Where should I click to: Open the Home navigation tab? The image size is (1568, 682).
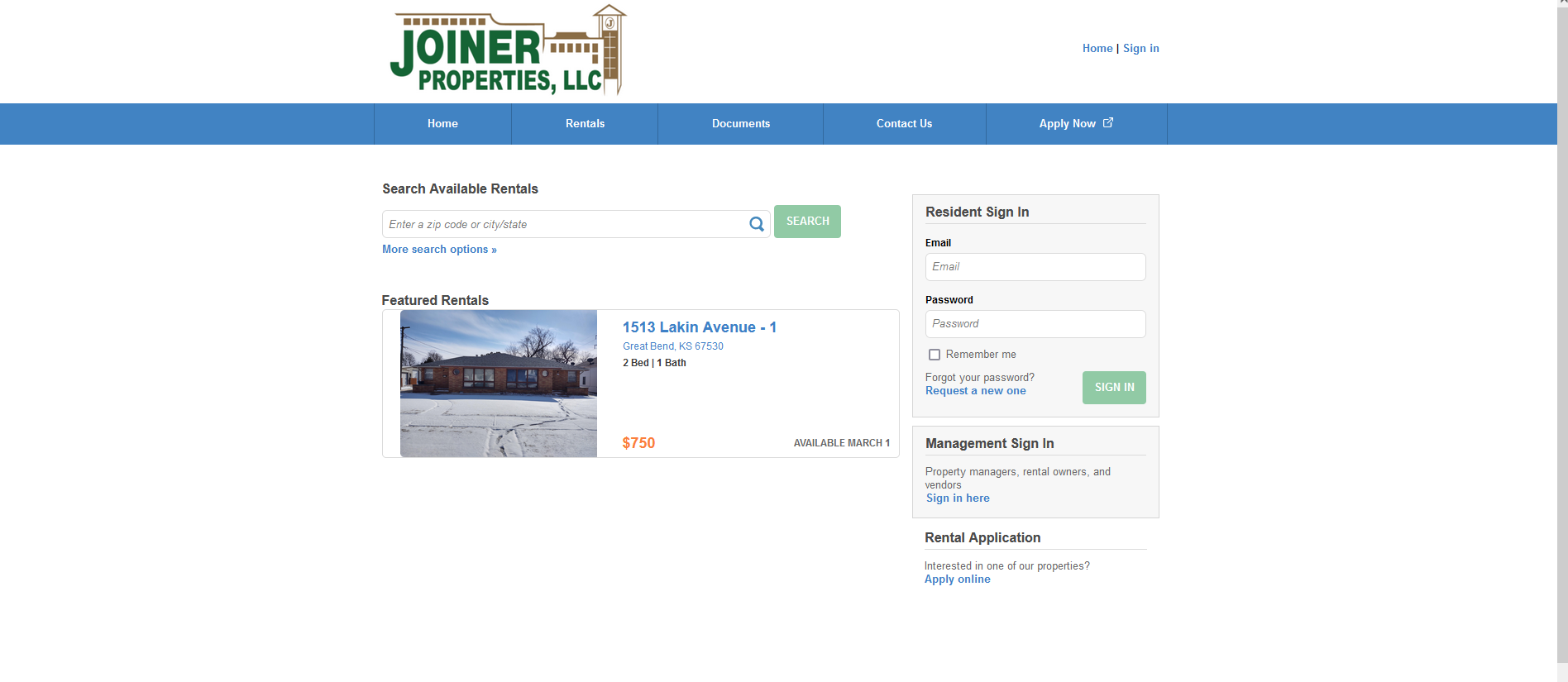442,124
